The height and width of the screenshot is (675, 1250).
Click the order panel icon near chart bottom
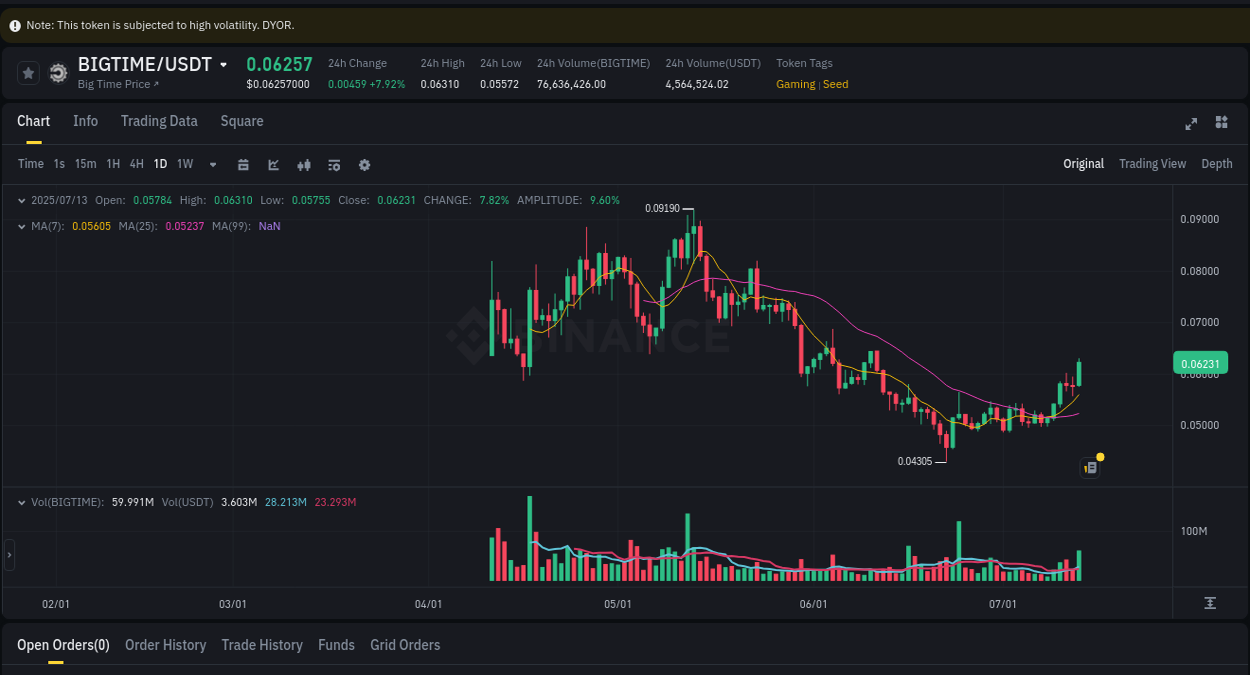coord(1089,467)
